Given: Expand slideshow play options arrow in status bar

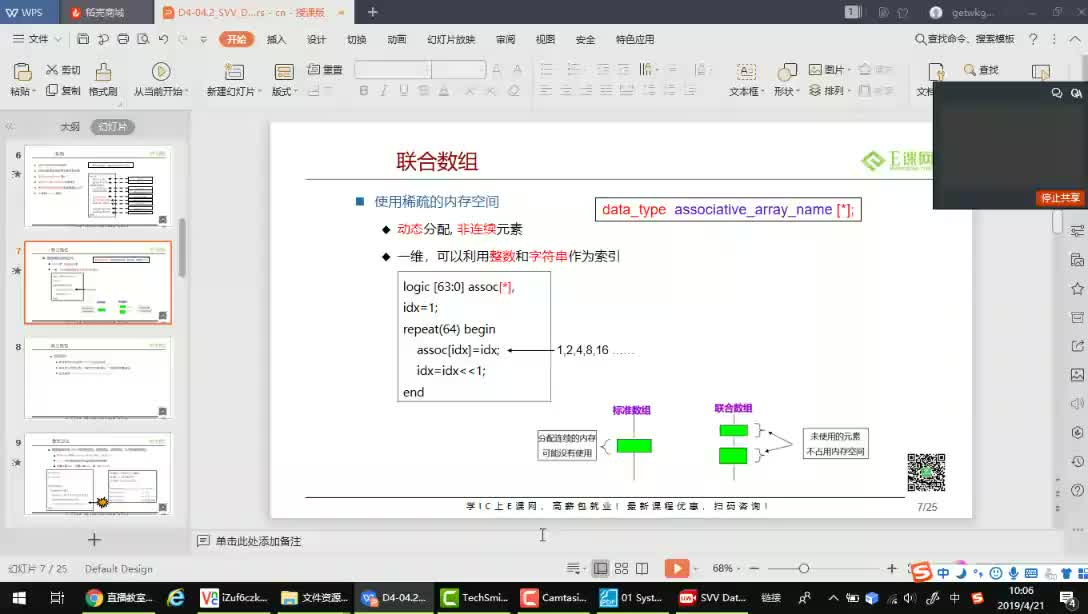Looking at the screenshot, I should tap(695, 568).
